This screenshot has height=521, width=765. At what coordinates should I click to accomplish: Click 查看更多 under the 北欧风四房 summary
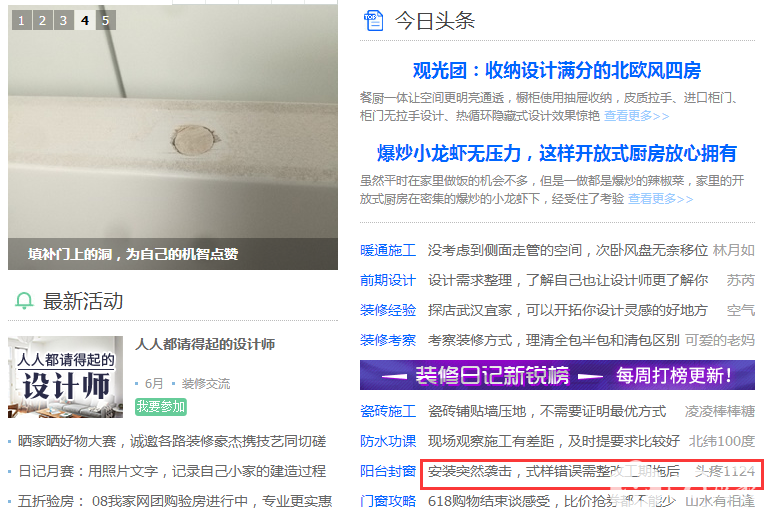coord(636,116)
